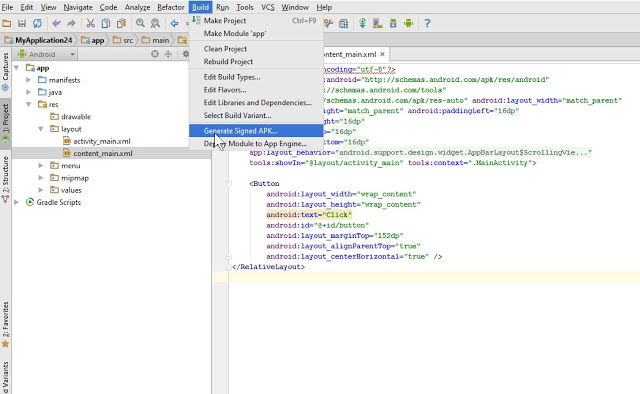
Task: Toggle the 2: Favorites side tool tab
Action: click(x=5, y=325)
